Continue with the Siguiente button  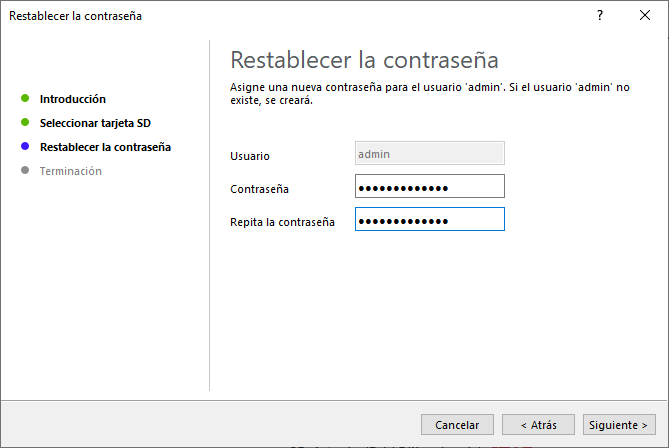coord(621,425)
